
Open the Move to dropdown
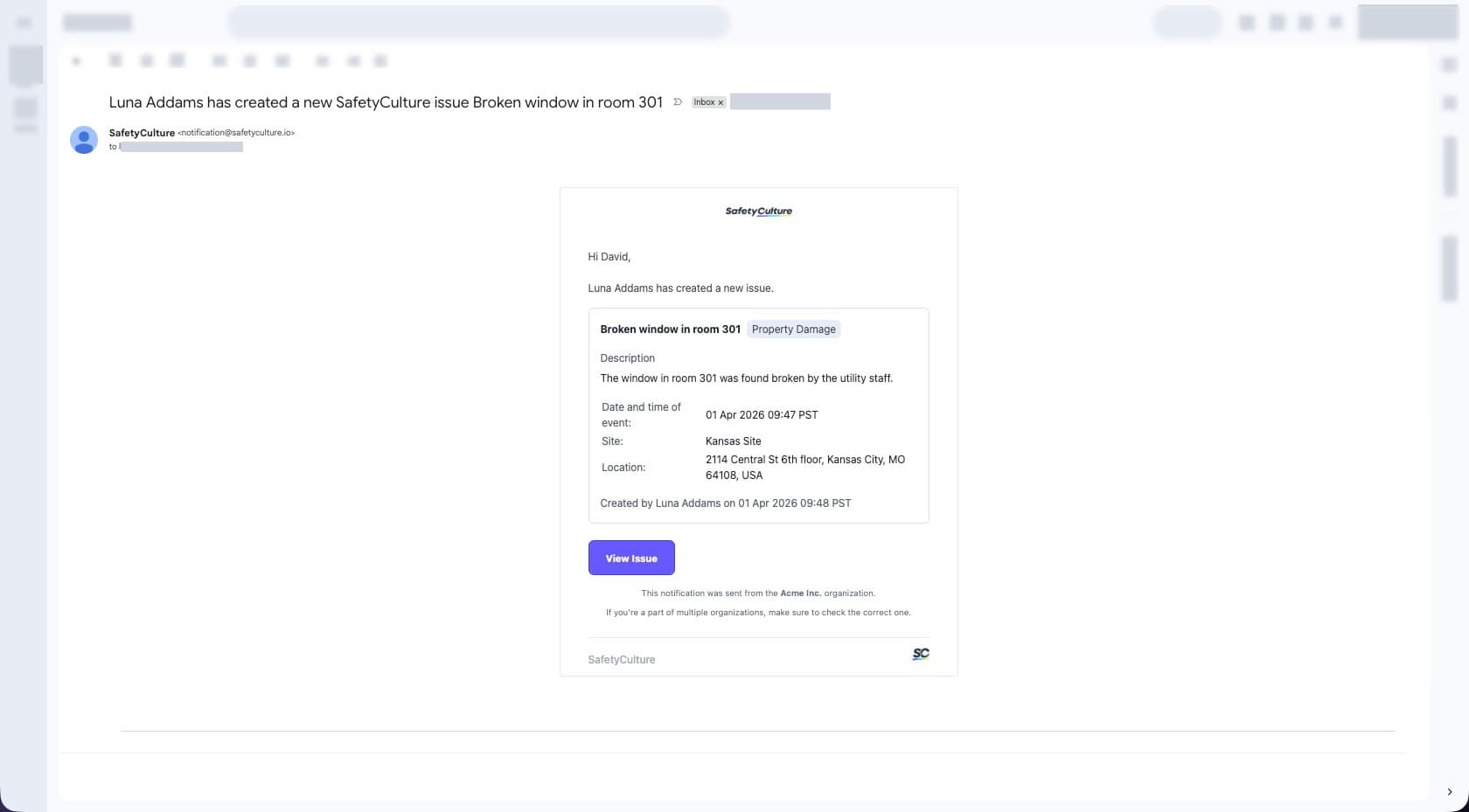pos(322,60)
